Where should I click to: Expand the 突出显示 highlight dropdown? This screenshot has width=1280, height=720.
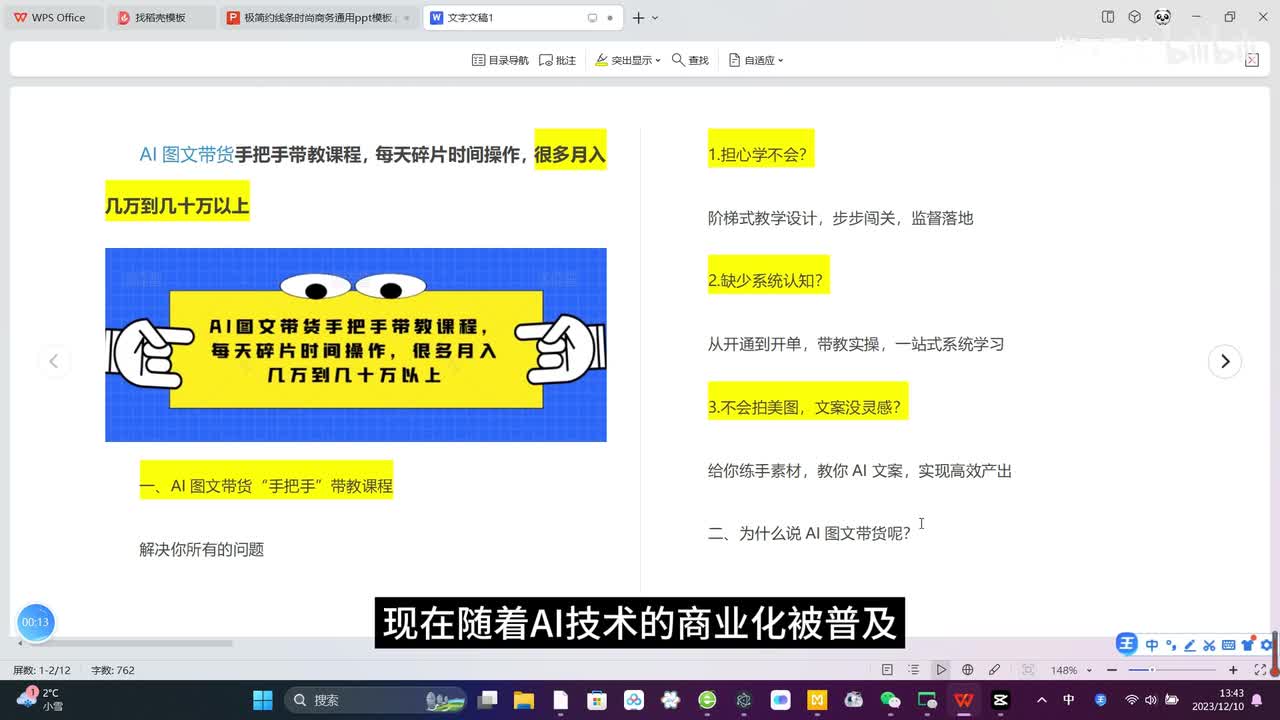point(628,60)
